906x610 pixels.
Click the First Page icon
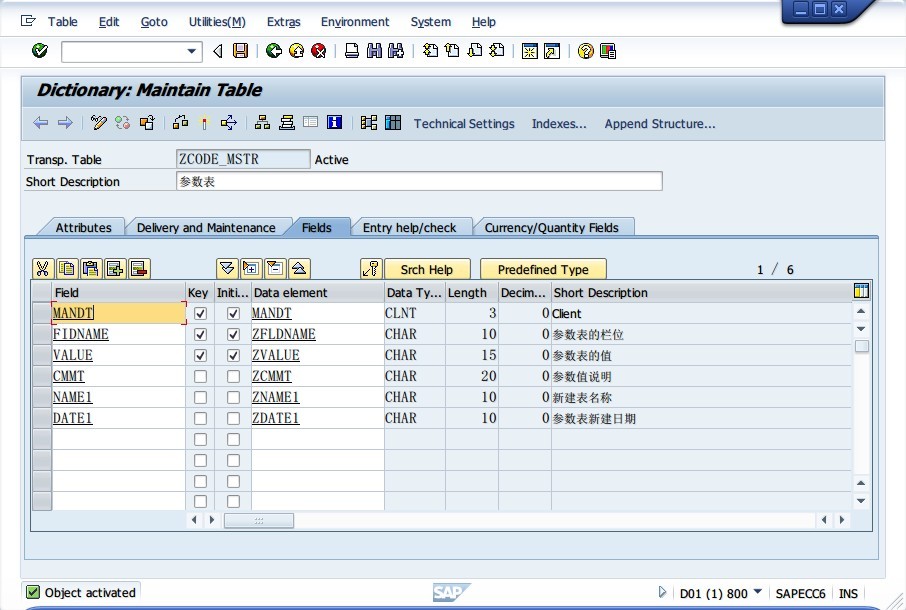point(430,51)
